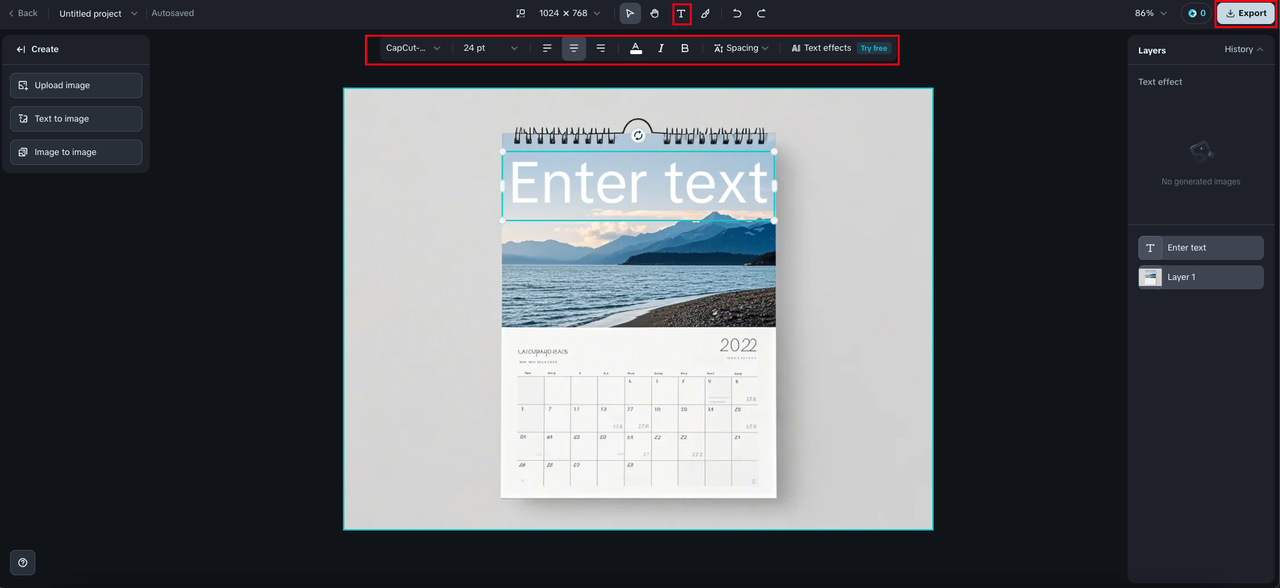Select the pointer Select tool

click(x=630, y=14)
